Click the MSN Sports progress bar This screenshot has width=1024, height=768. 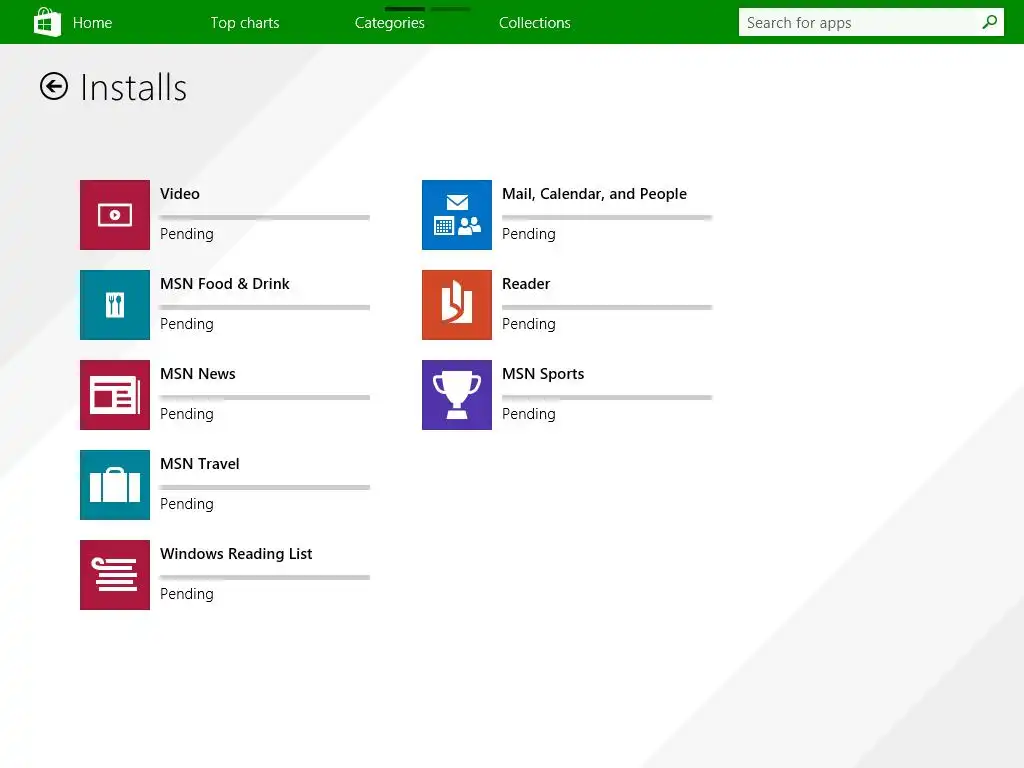point(607,398)
